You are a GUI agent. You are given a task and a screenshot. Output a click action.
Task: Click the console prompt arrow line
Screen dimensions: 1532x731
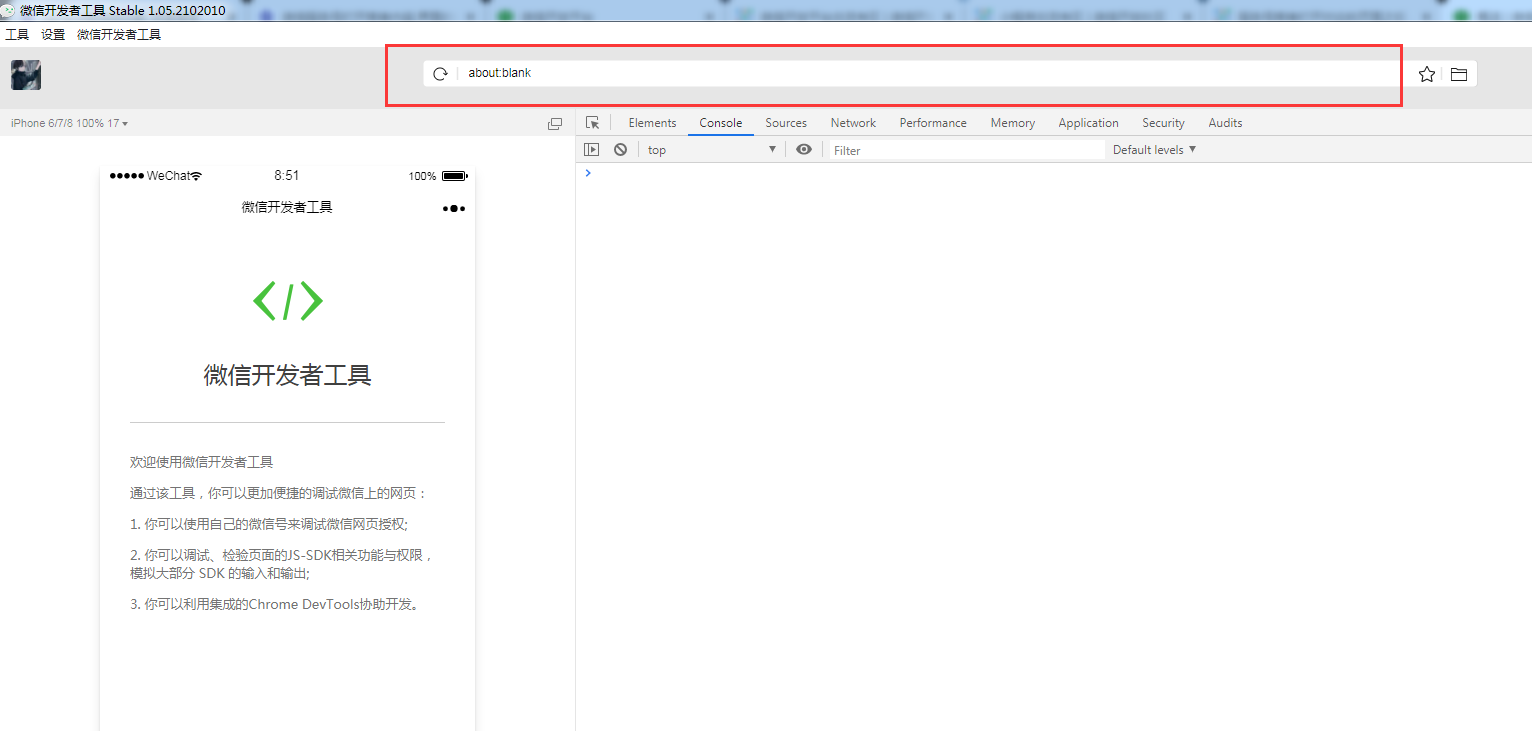click(1053, 173)
